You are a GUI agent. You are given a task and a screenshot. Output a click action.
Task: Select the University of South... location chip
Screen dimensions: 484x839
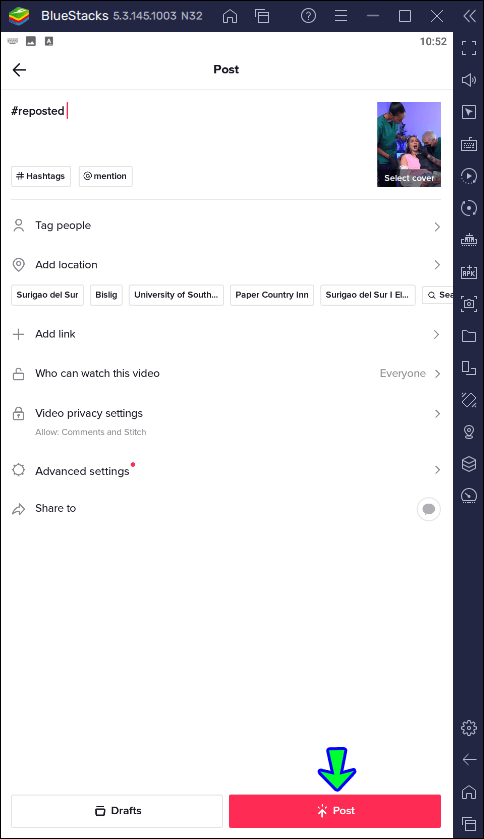coord(176,295)
